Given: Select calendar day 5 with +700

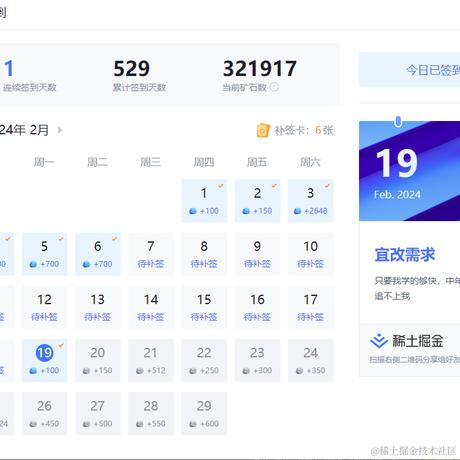Looking at the screenshot, I should pyautogui.click(x=44, y=254).
